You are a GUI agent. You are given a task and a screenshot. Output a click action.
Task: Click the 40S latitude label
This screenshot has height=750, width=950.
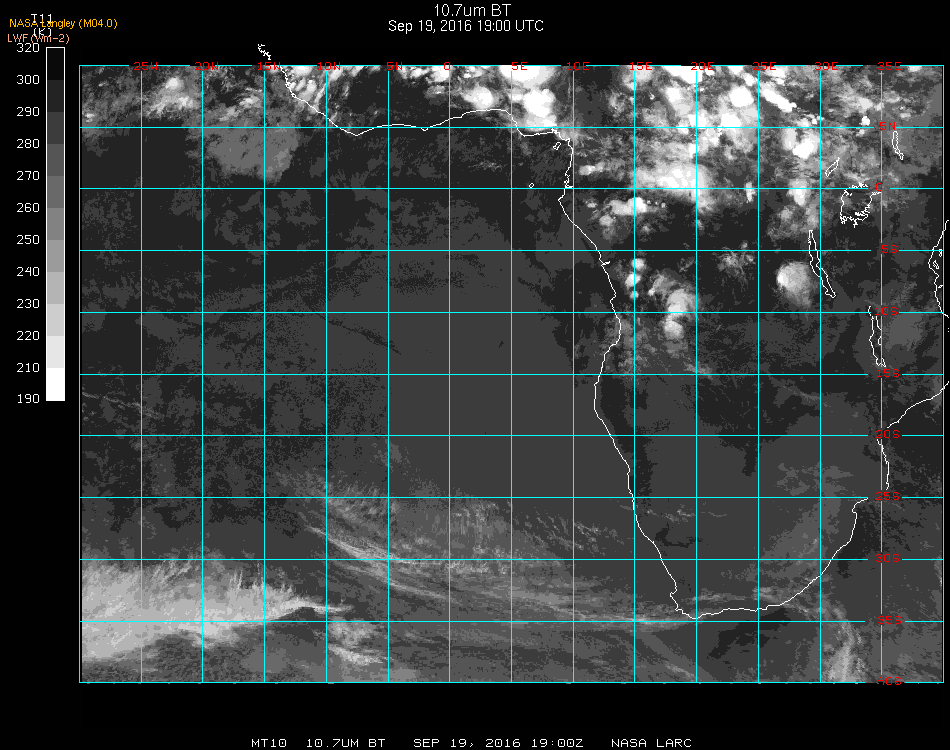[889, 681]
